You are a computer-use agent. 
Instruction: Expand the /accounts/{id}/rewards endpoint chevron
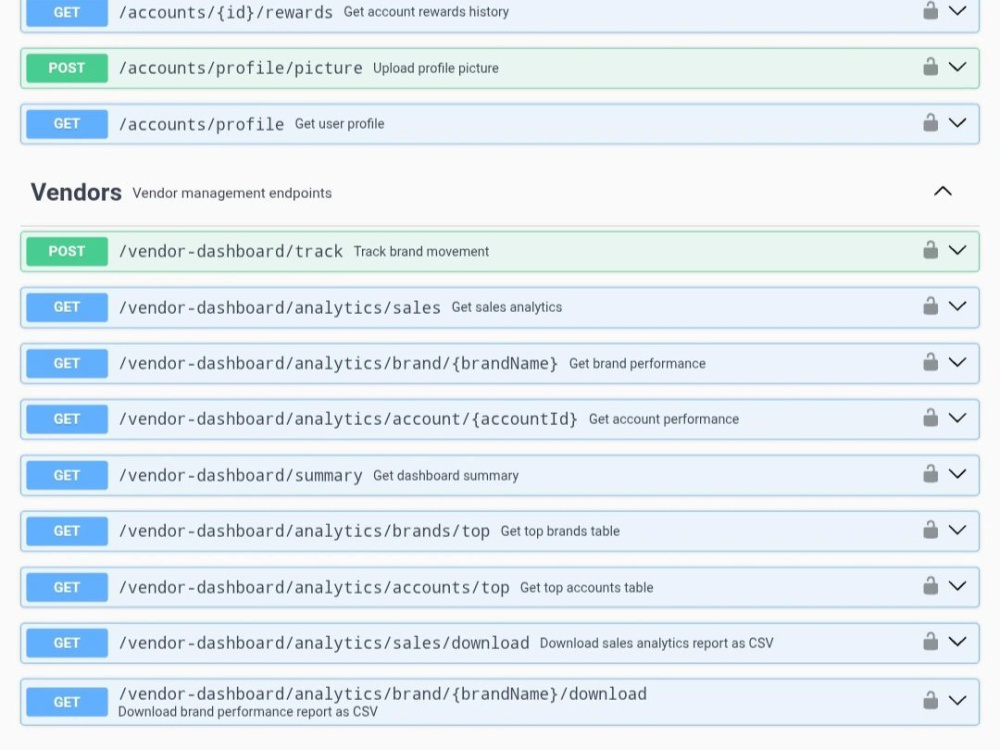958,10
